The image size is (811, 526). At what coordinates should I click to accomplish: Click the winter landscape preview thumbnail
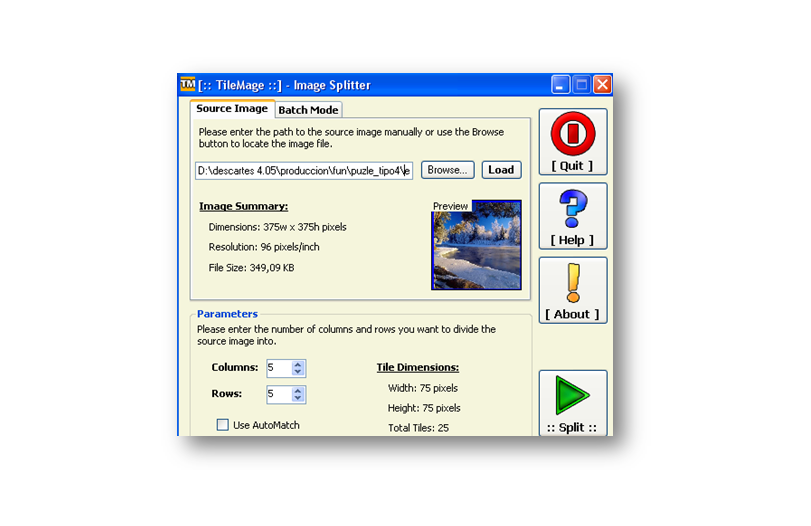point(476,245)
